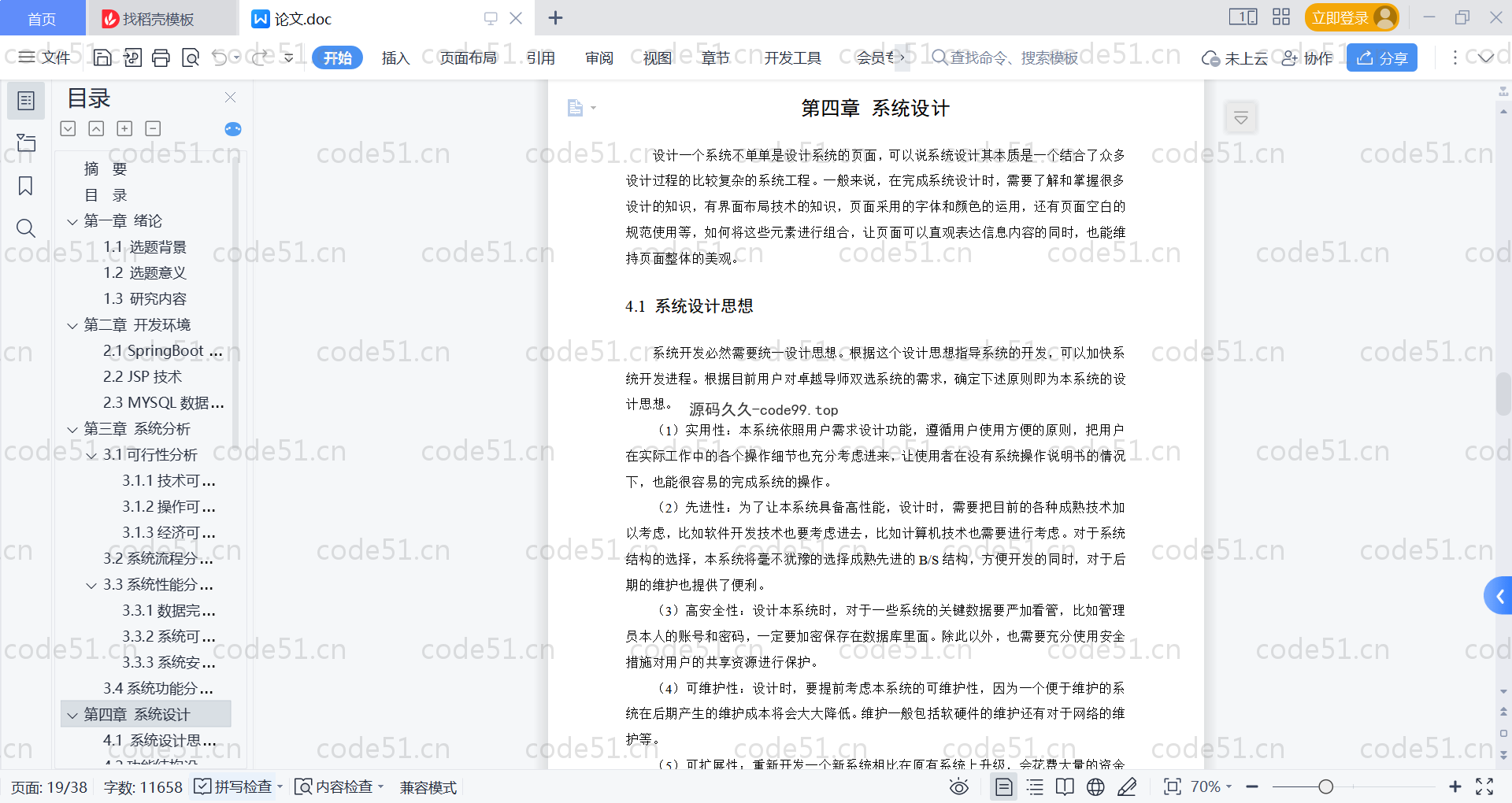This screenshot has height=803, width=1512.
Task: Click the 字数: 11658 word count
Action: tap(143, 786)
